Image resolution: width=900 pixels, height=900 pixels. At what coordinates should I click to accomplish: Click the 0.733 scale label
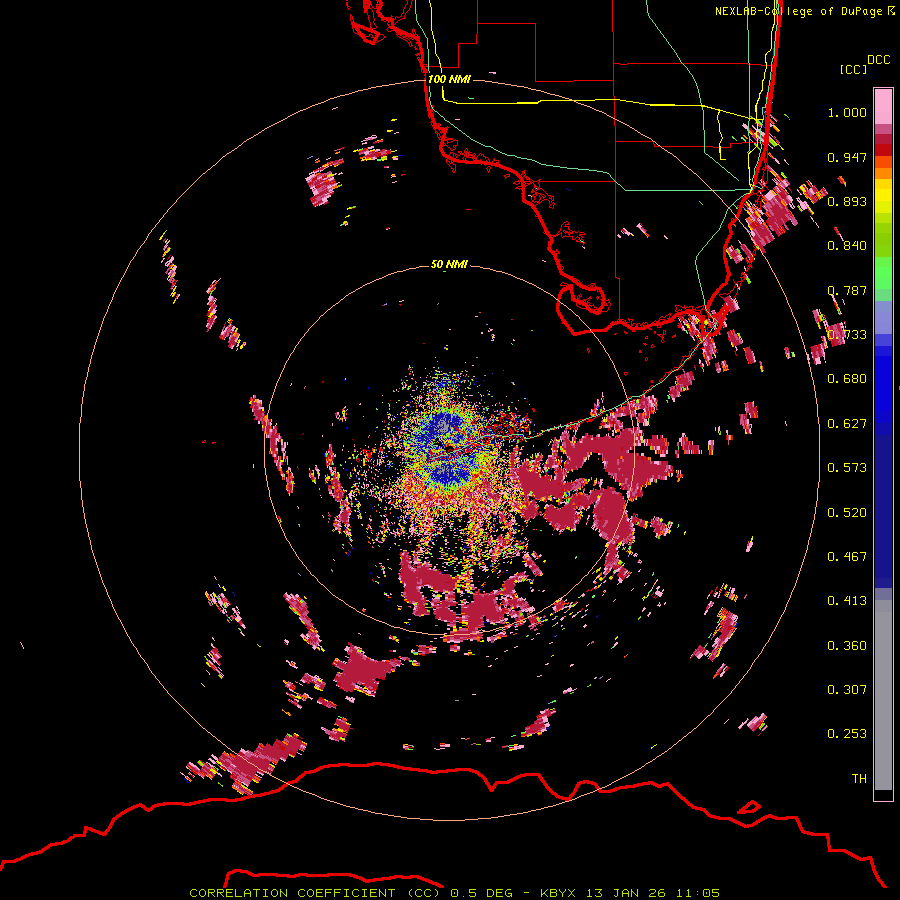847,335
